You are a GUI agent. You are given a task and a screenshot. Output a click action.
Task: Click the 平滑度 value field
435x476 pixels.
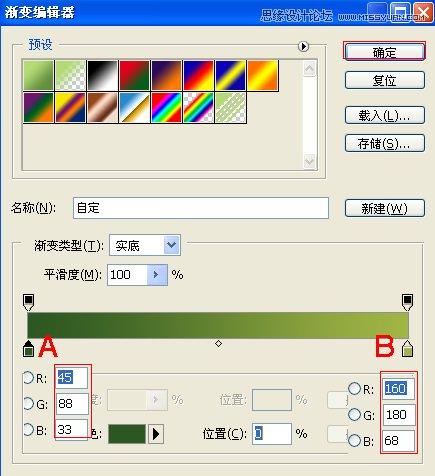(x=127, y=275)
